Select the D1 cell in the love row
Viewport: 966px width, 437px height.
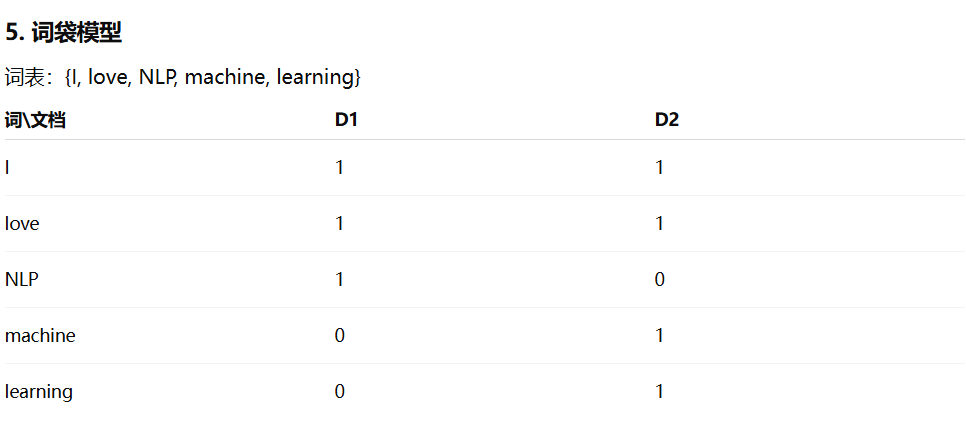pos(340,224)
